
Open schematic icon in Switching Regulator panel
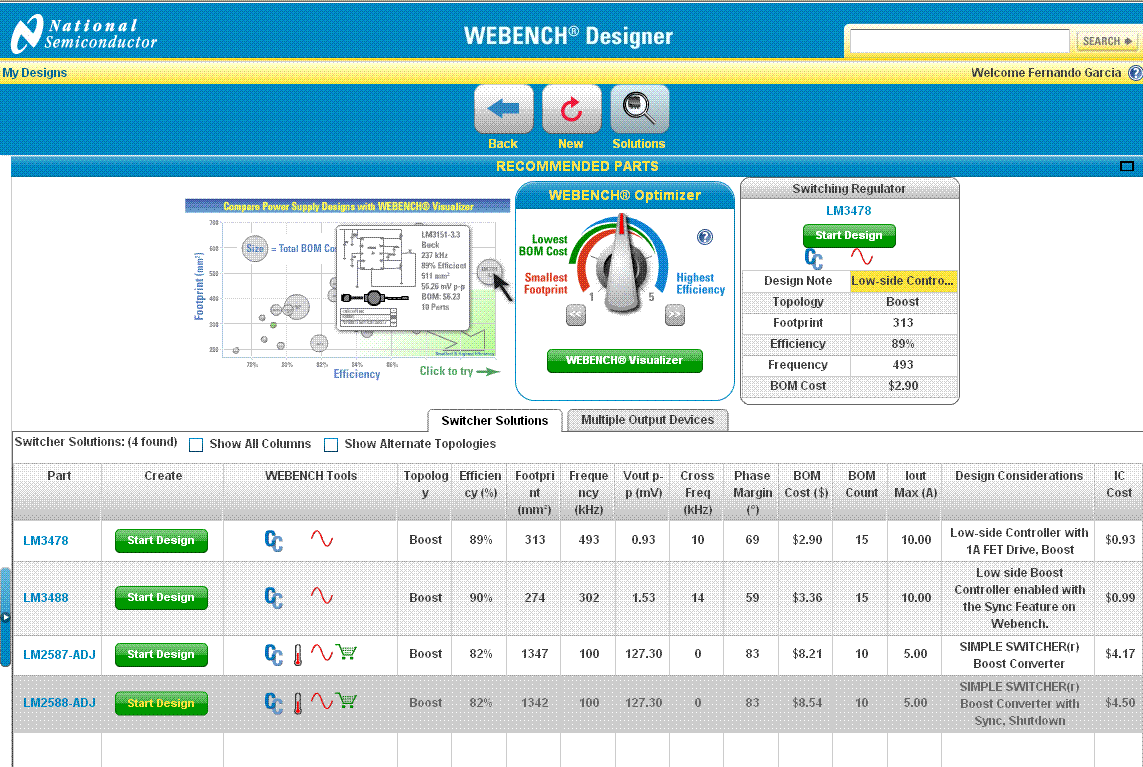(814, 258)
